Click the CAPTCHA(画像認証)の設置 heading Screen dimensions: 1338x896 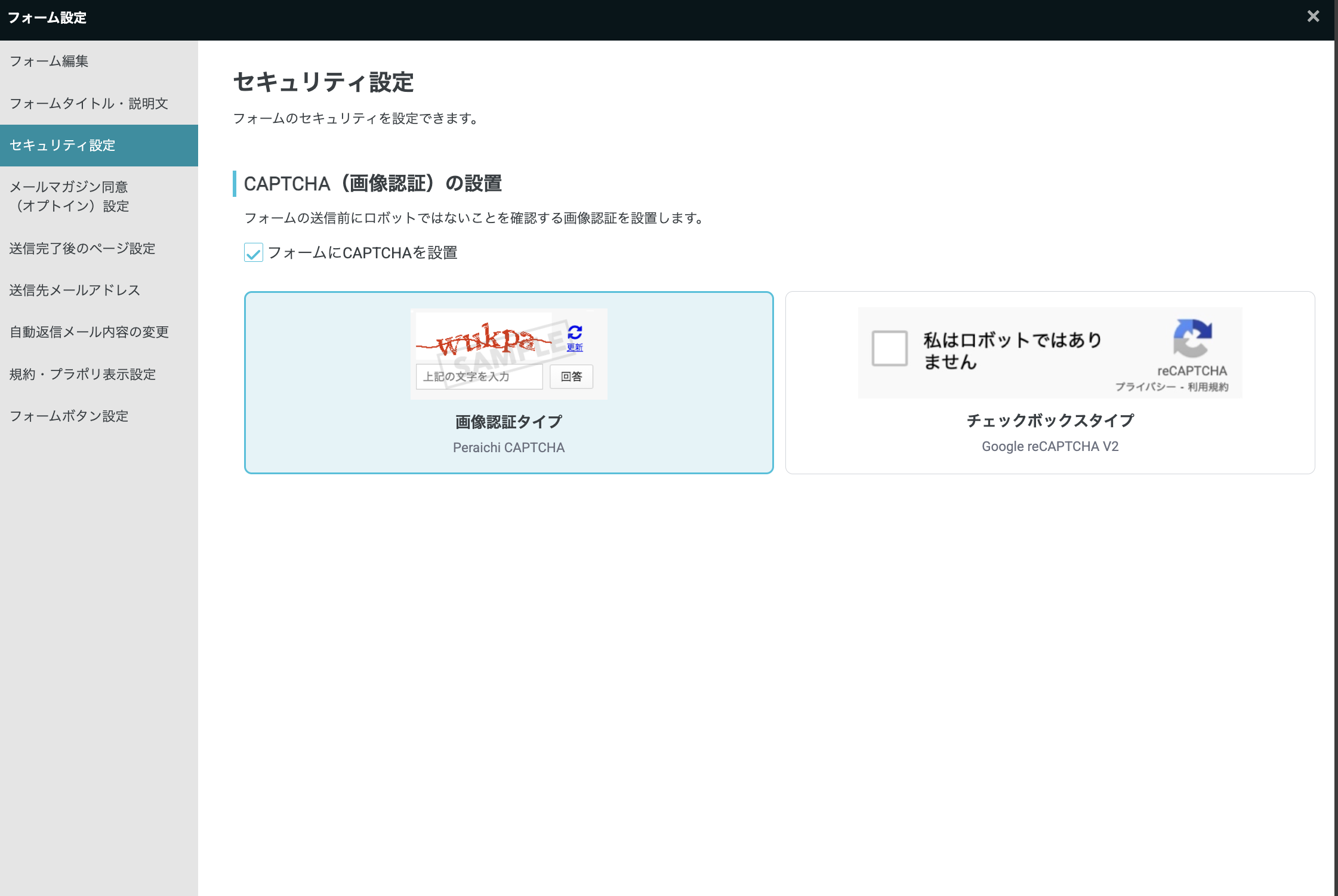tap(373, 184)
